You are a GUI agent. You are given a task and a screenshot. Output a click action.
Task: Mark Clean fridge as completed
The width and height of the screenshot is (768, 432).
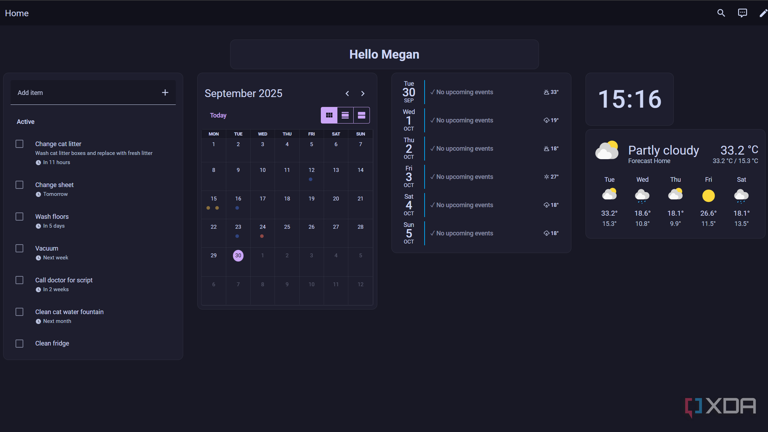(19, 344)
